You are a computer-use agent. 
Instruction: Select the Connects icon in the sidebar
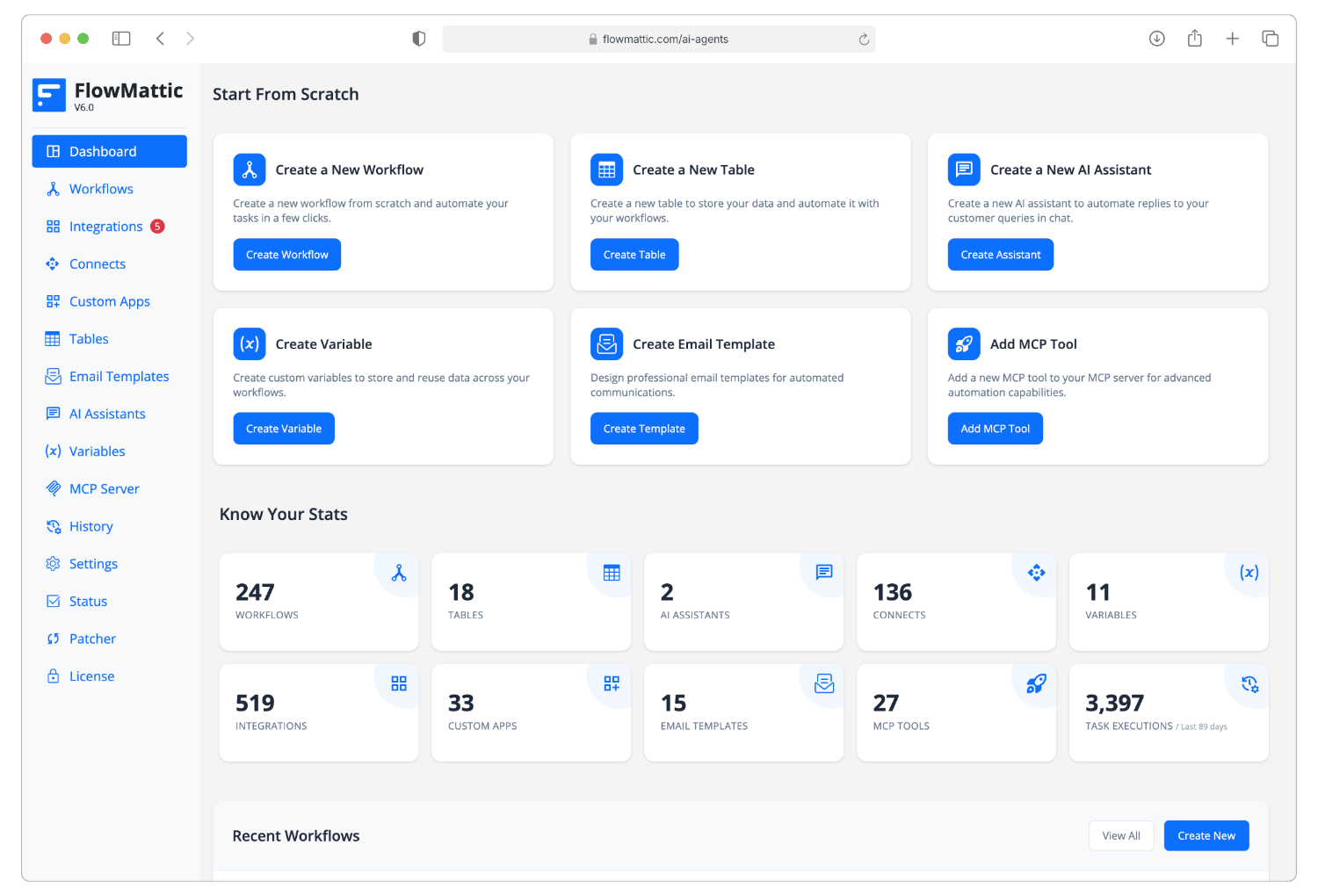coord(54,264)
